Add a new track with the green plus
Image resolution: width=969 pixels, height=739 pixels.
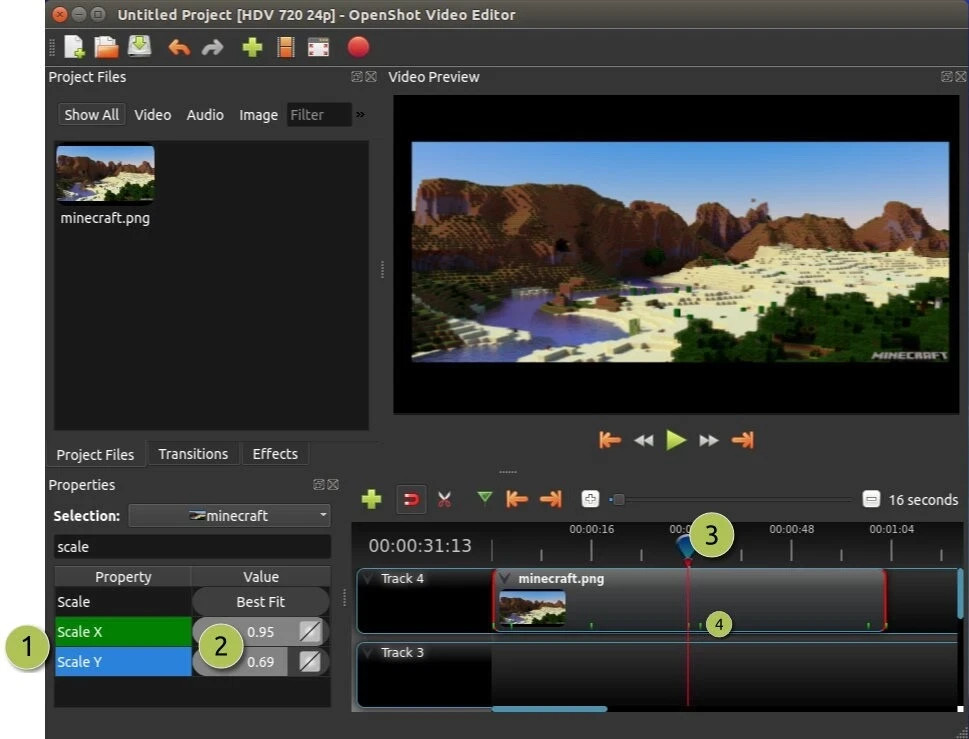click(x=371, y=499)
